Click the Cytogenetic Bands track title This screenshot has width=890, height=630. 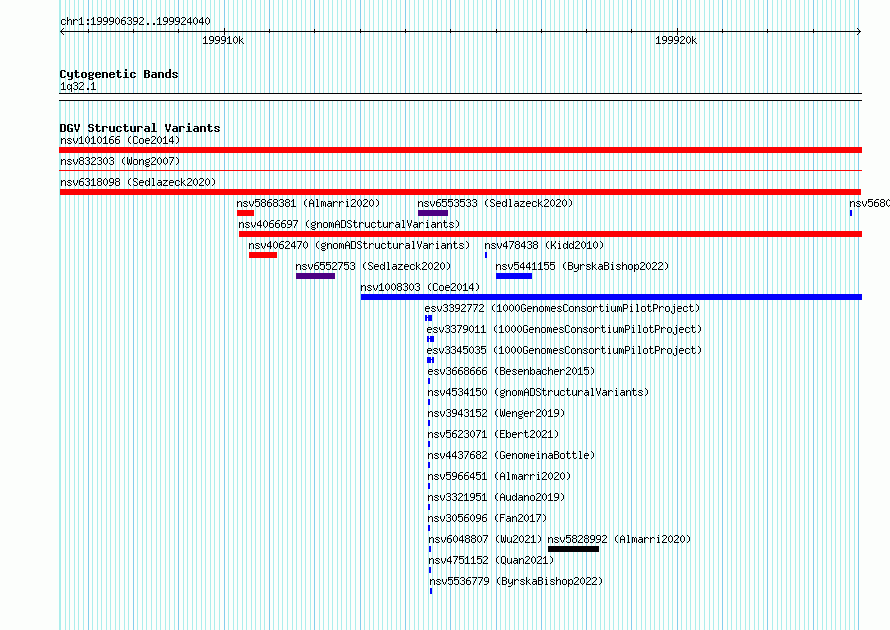pos(119,74)
